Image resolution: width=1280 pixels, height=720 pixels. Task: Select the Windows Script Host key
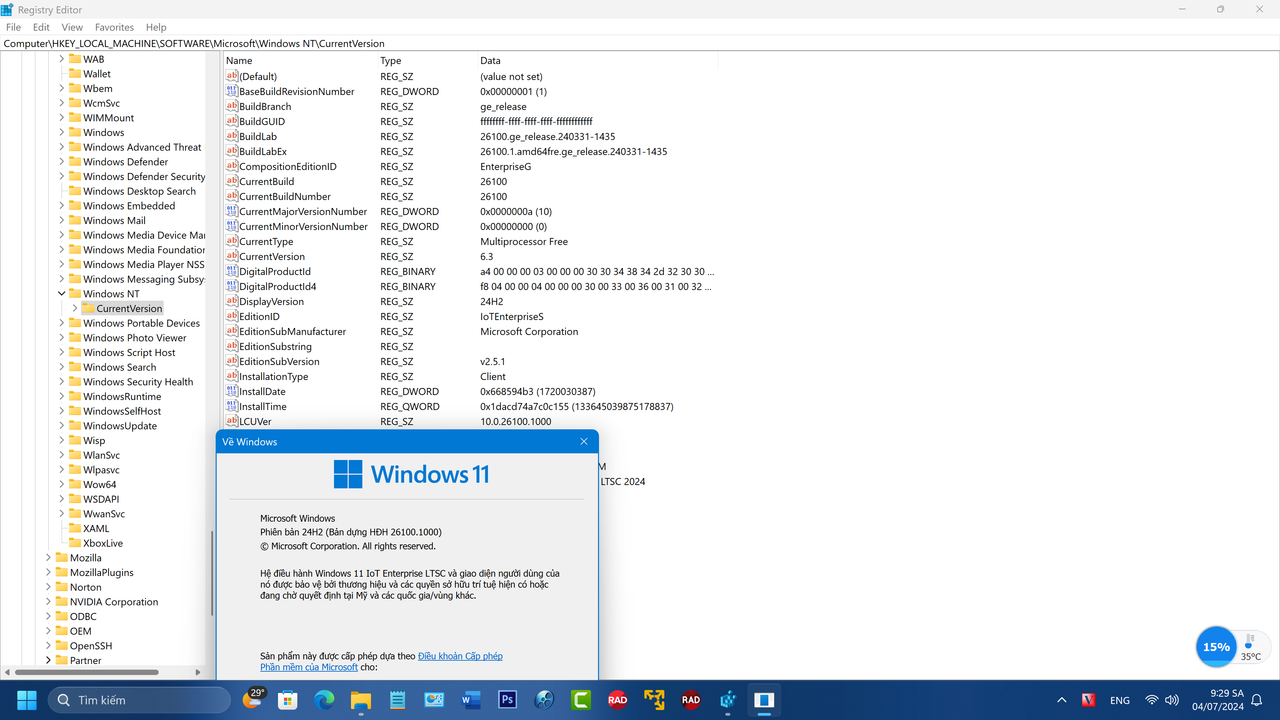129,352
